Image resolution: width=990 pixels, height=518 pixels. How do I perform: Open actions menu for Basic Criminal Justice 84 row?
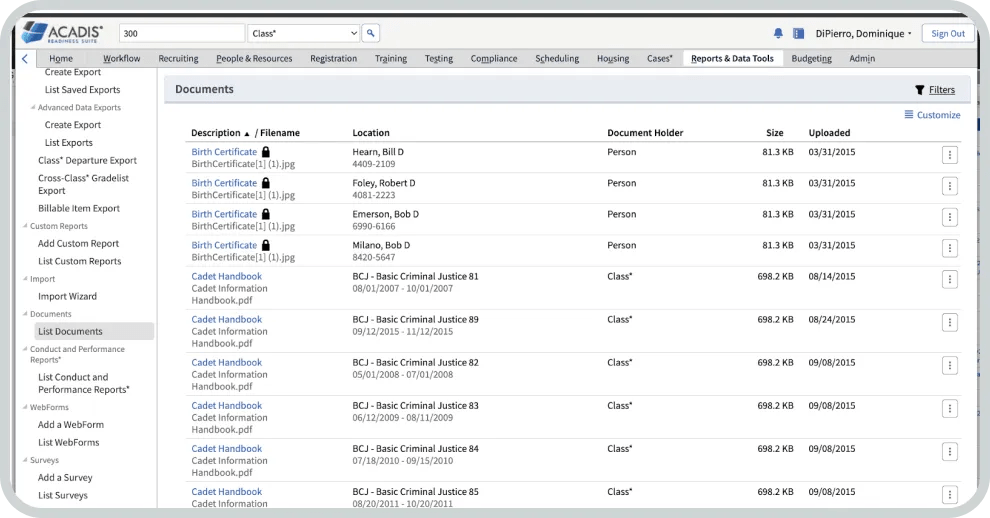coord(950,452)
